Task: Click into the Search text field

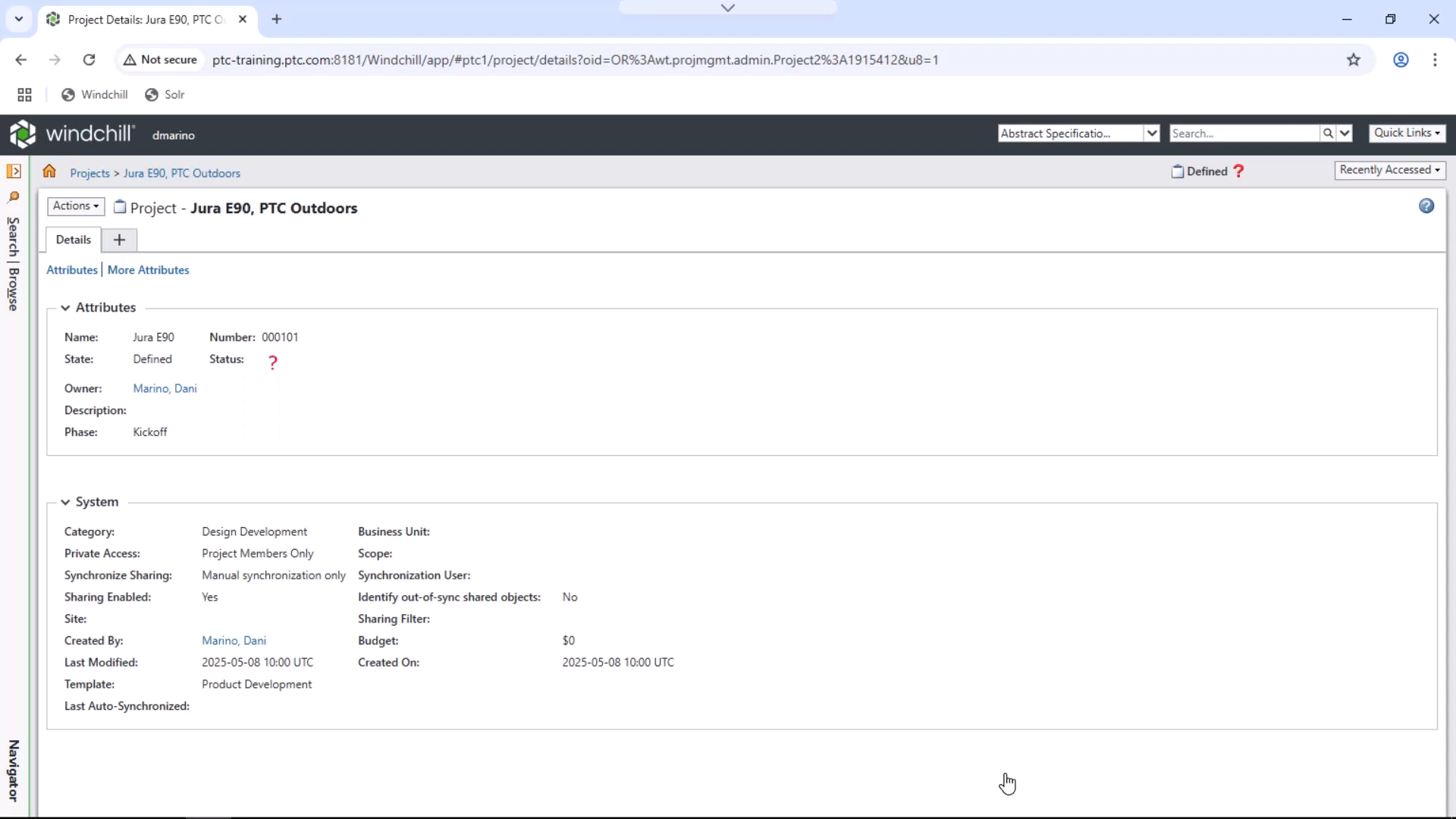Action: tap(1244, 133)
